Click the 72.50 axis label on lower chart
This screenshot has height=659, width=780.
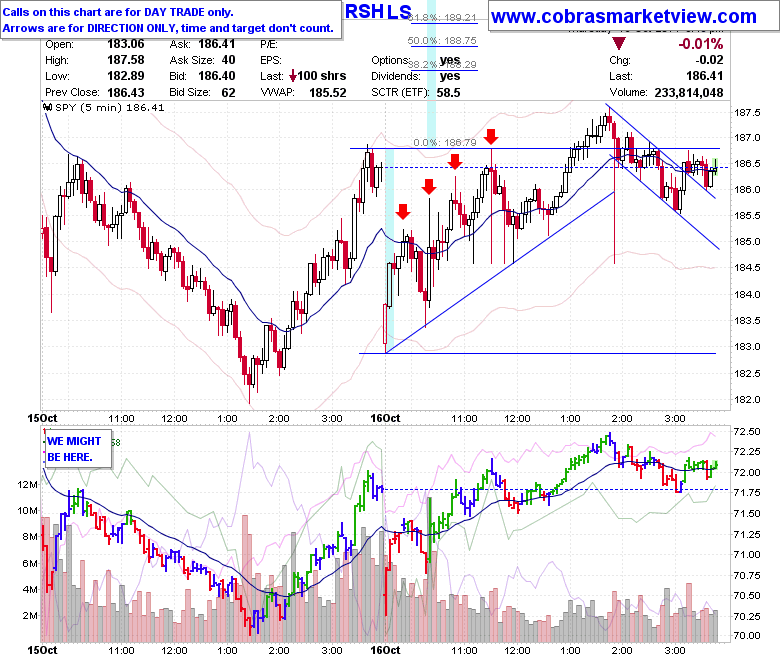click(x=747, y=432)
